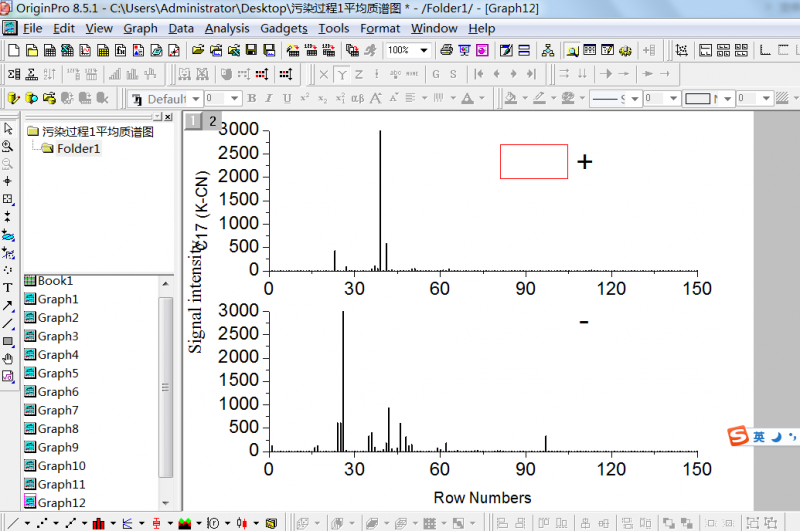Switch to layer 1 tab

(193, 121)
